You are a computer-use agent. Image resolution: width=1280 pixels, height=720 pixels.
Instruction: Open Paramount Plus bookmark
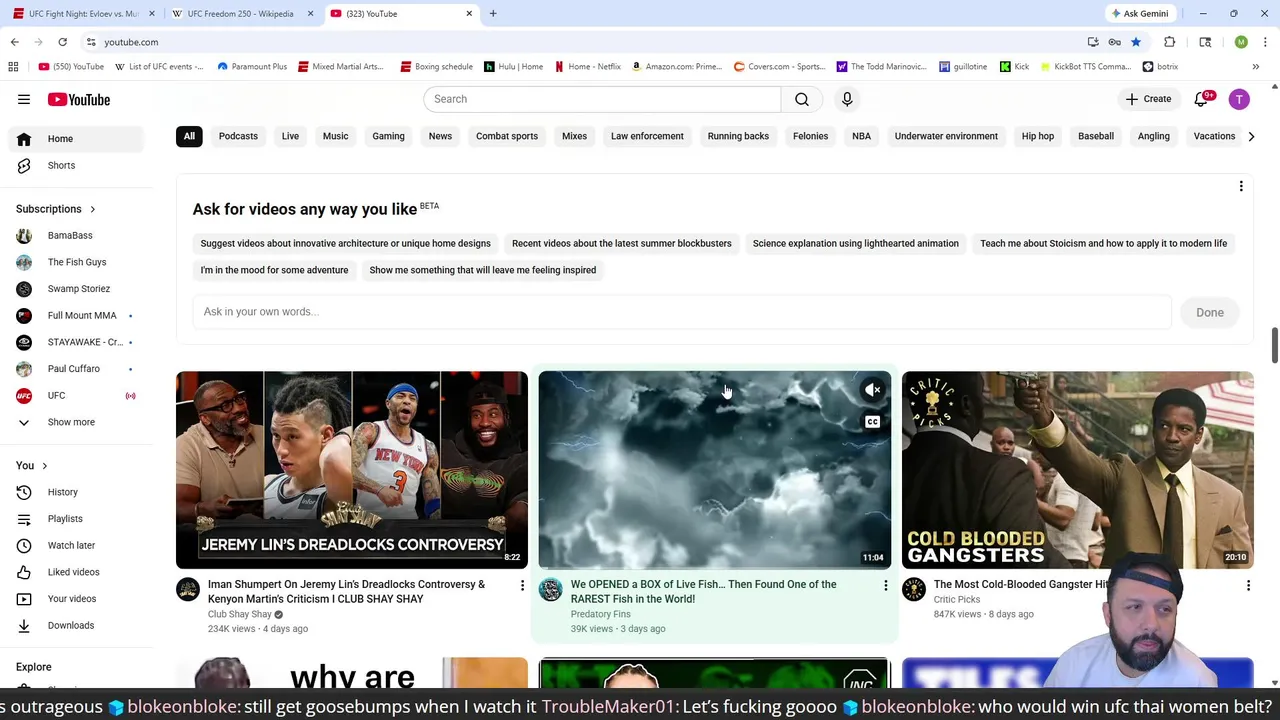[251, 67]
